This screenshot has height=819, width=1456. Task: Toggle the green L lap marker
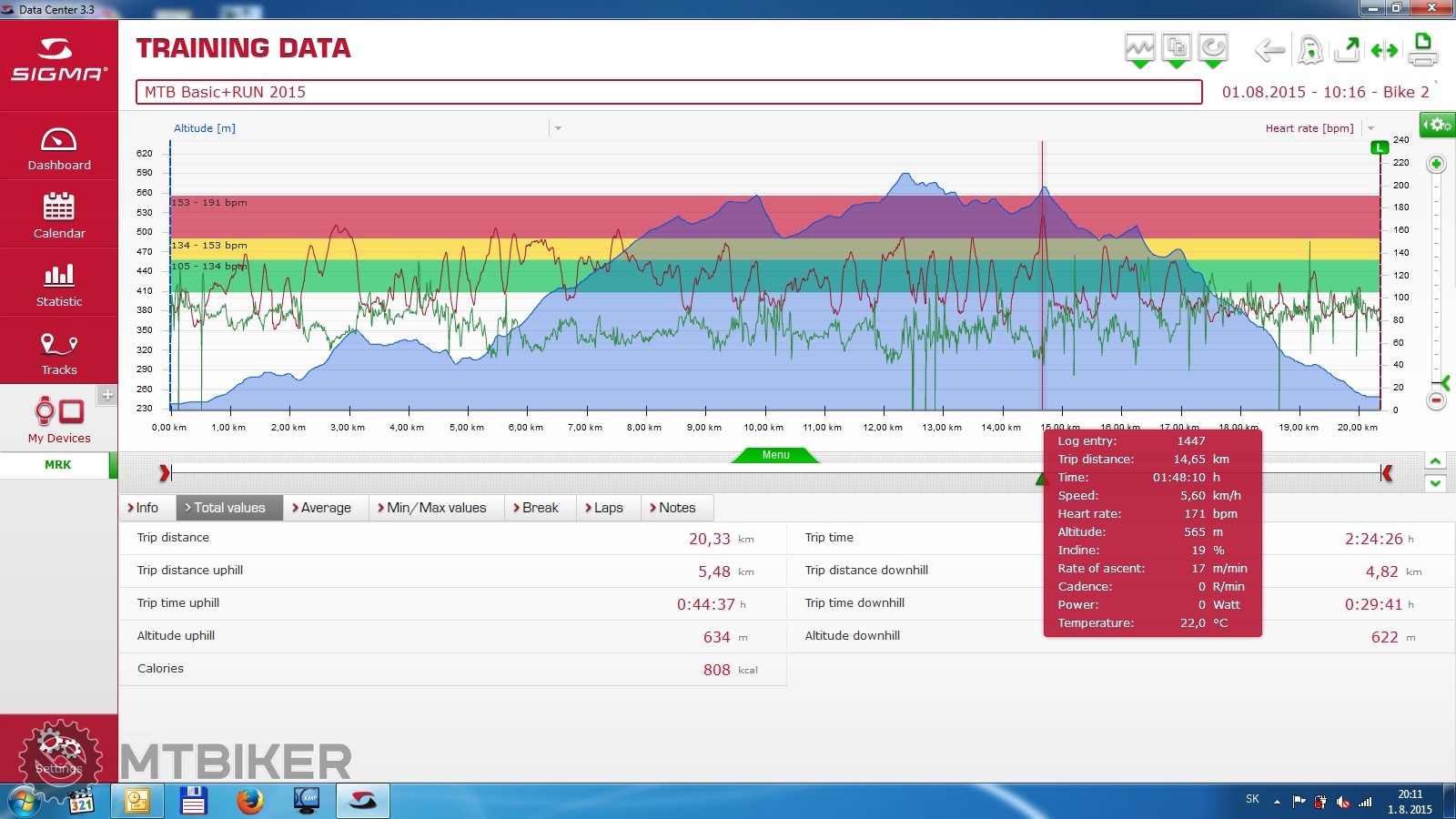1380,147
